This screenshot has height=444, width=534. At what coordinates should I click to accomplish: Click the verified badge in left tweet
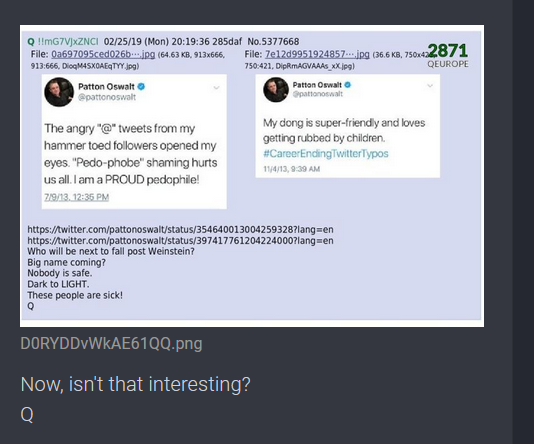141,86
